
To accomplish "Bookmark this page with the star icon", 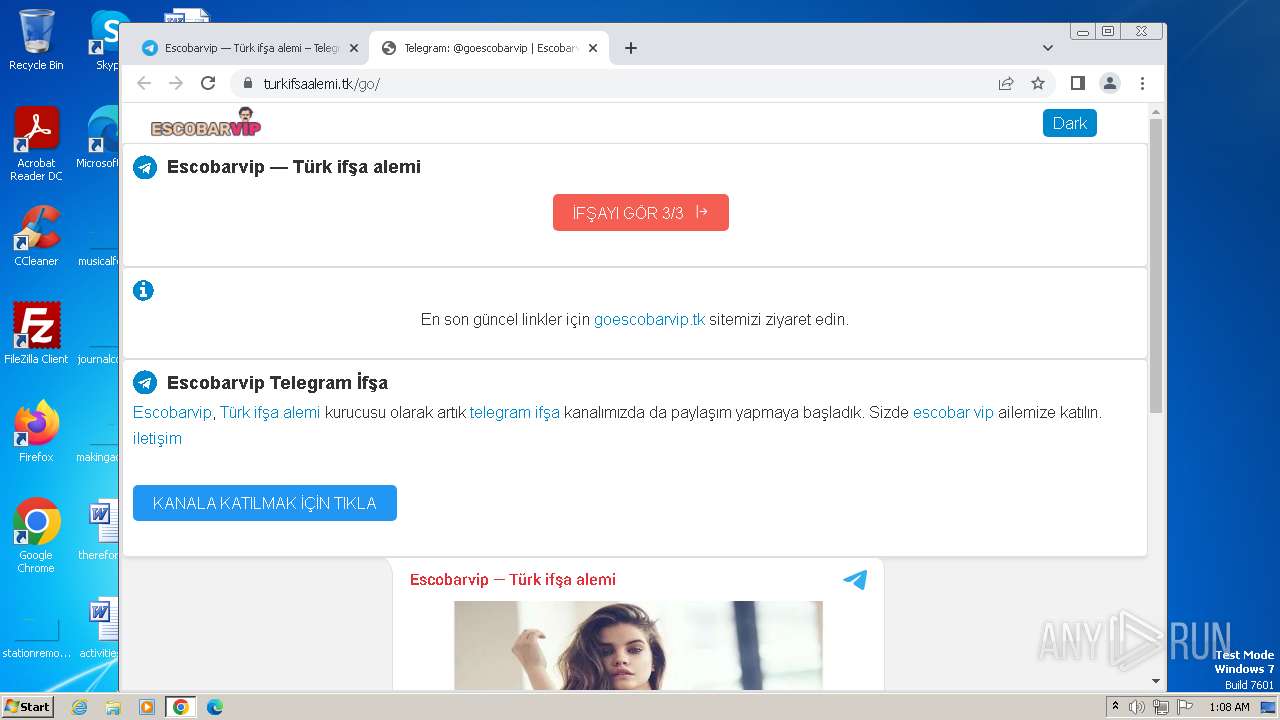I will [x=1038, y=83].
